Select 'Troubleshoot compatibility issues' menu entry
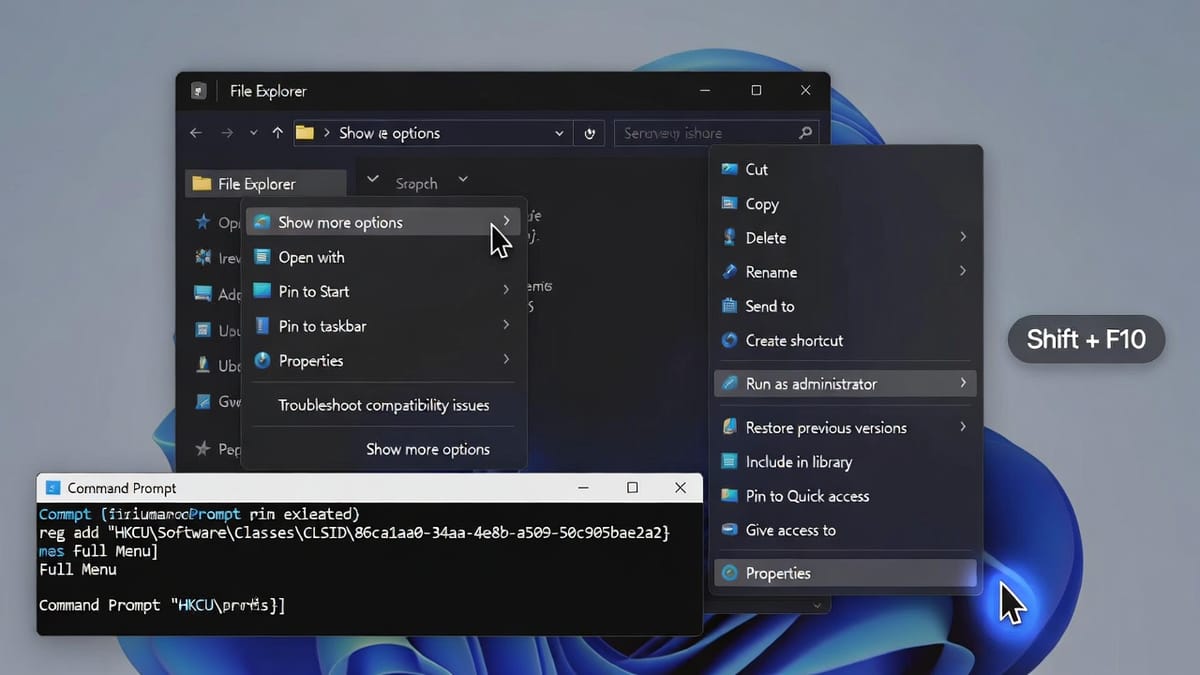This screenshot has width=1200, height=675. click(x=385, y=405)
